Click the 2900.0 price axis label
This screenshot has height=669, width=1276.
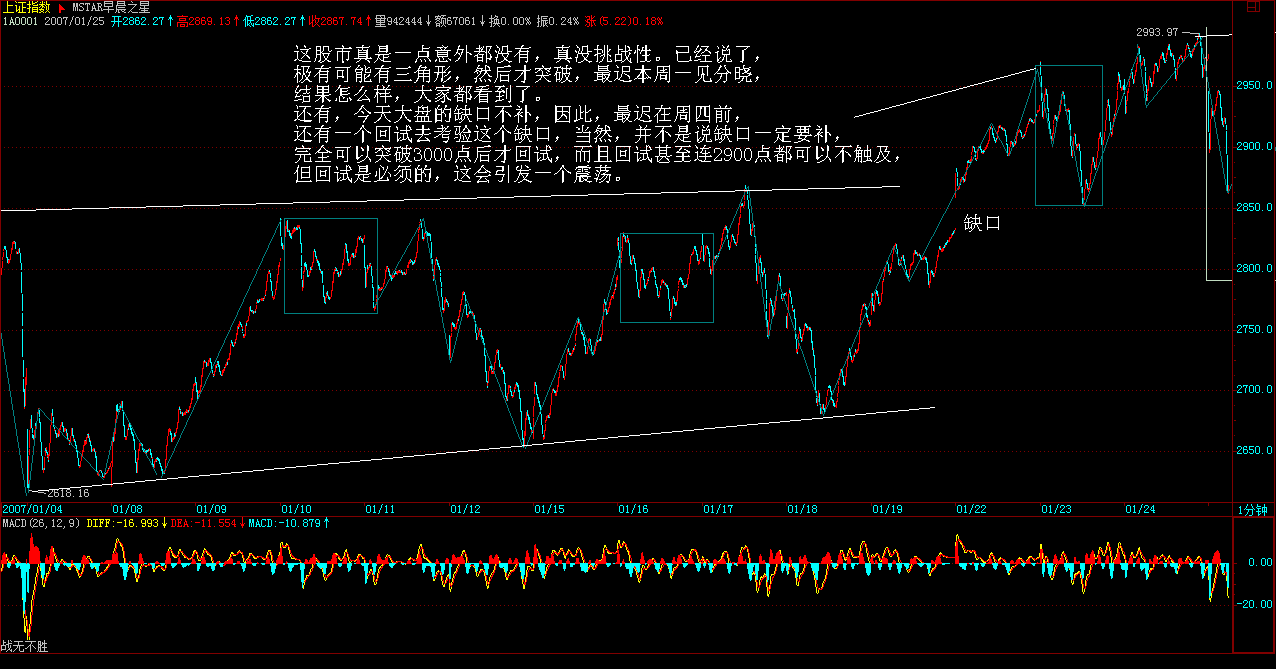pos(1254,147)
